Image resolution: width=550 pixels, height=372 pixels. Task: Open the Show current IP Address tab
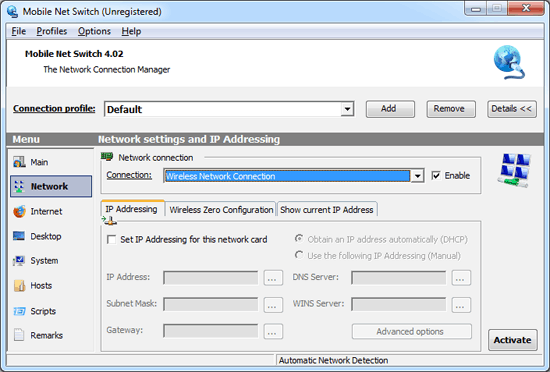point(327,210)
